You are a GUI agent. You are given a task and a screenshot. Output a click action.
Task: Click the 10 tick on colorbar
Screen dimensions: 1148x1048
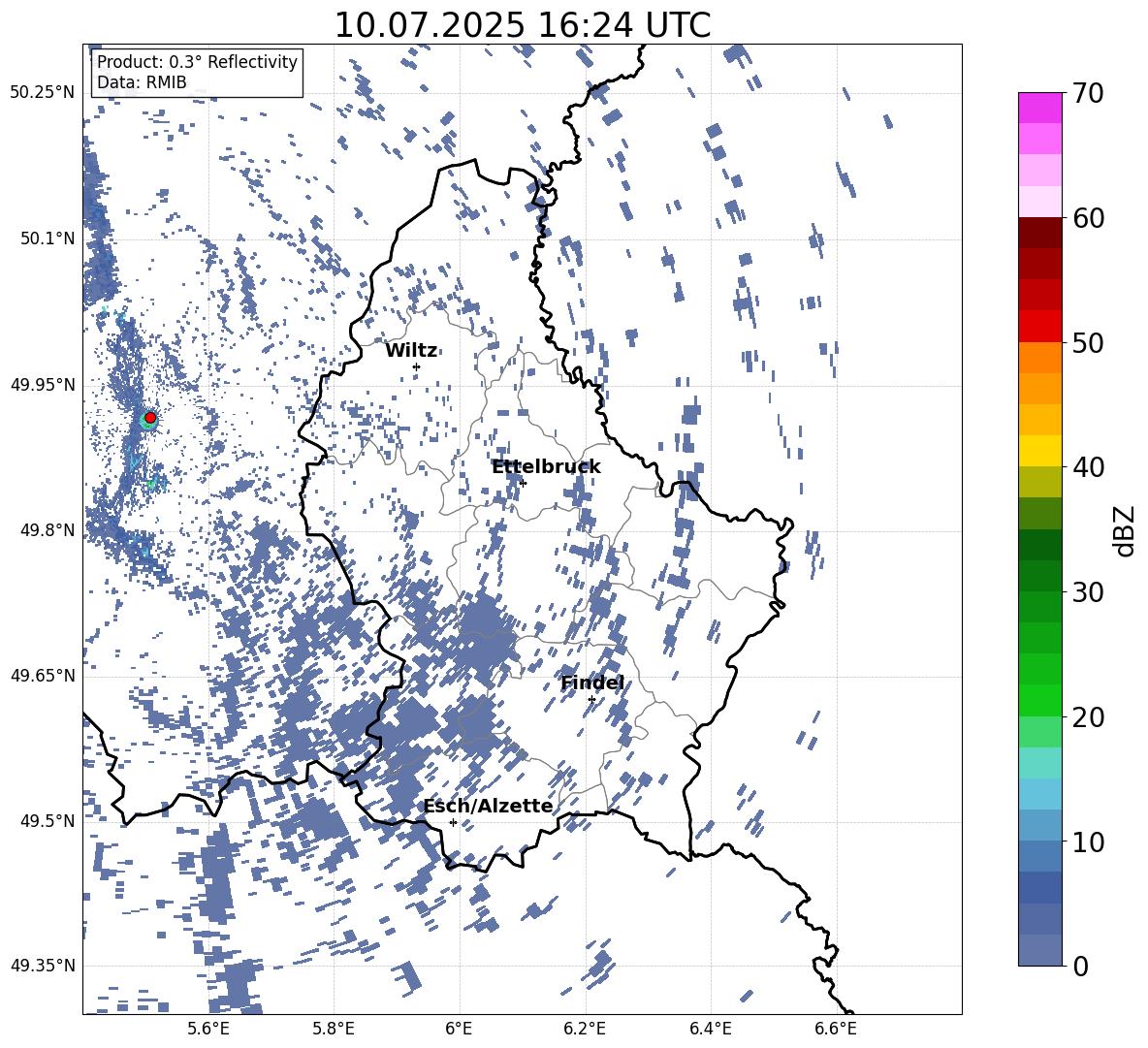pyautogui.click(x=1088, y=842)
